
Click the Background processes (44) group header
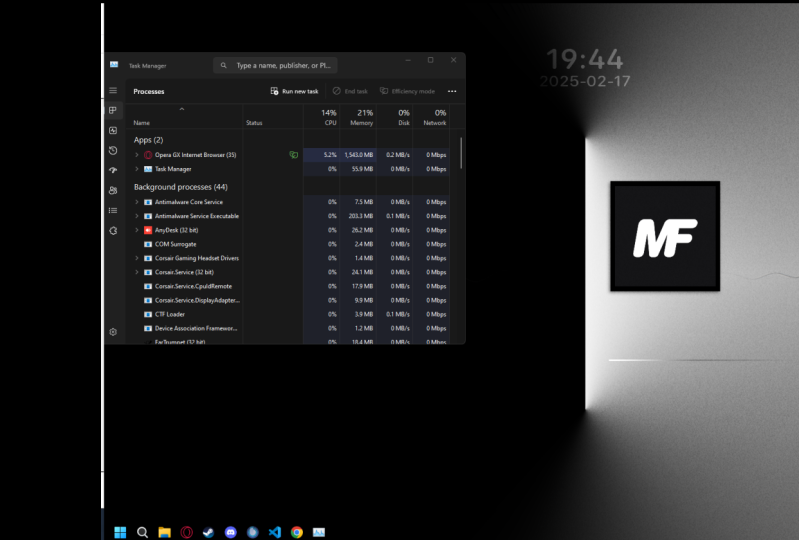click(180, 187)
